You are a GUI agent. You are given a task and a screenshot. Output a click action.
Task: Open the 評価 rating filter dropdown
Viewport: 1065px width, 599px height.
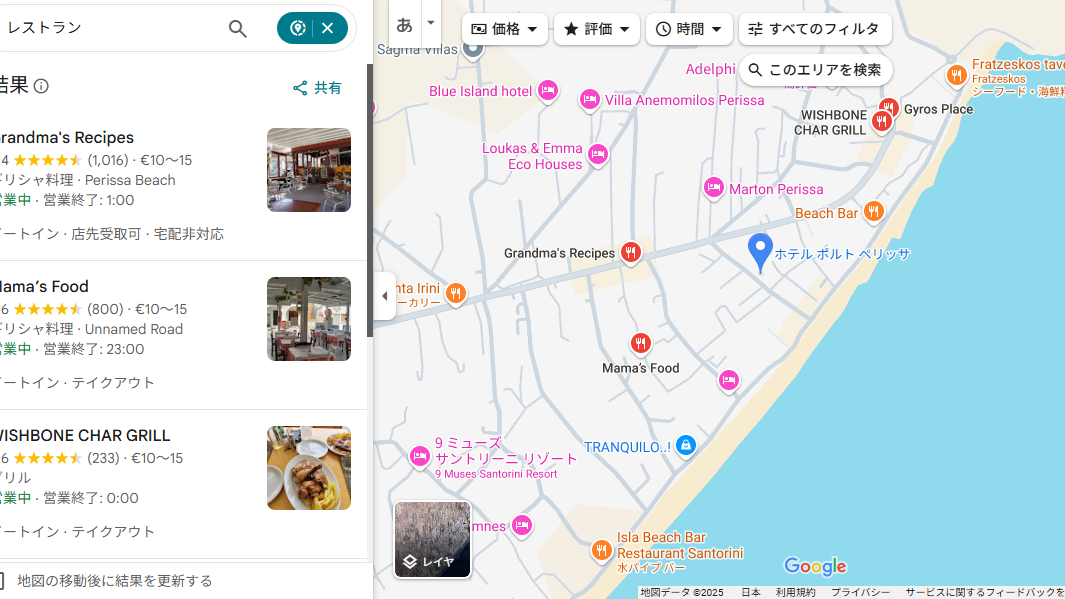pos(597,29)
